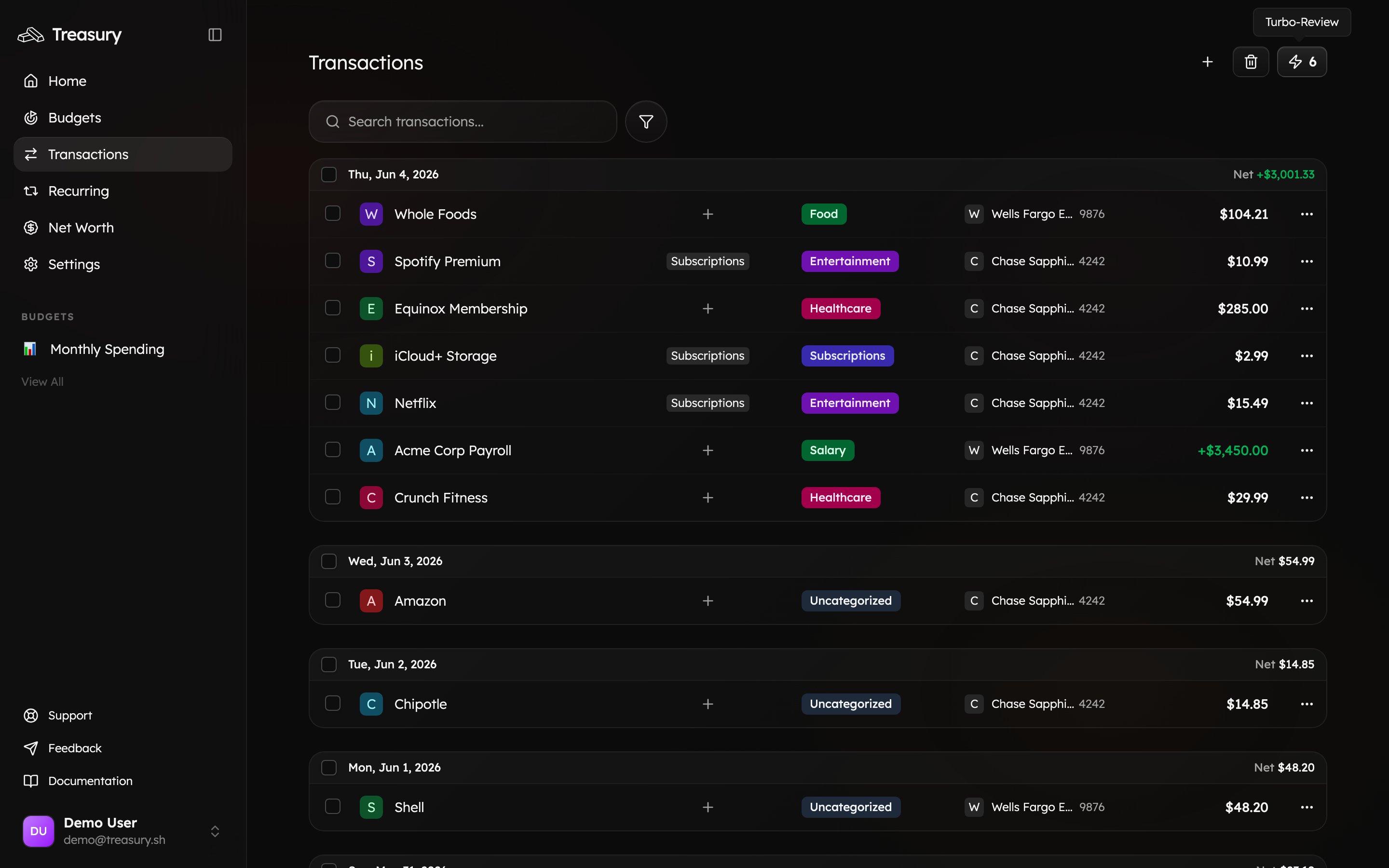The image size is (1389, 868).
Task: Click the add transaction plus icon
Action: (x=1207, y=61)
